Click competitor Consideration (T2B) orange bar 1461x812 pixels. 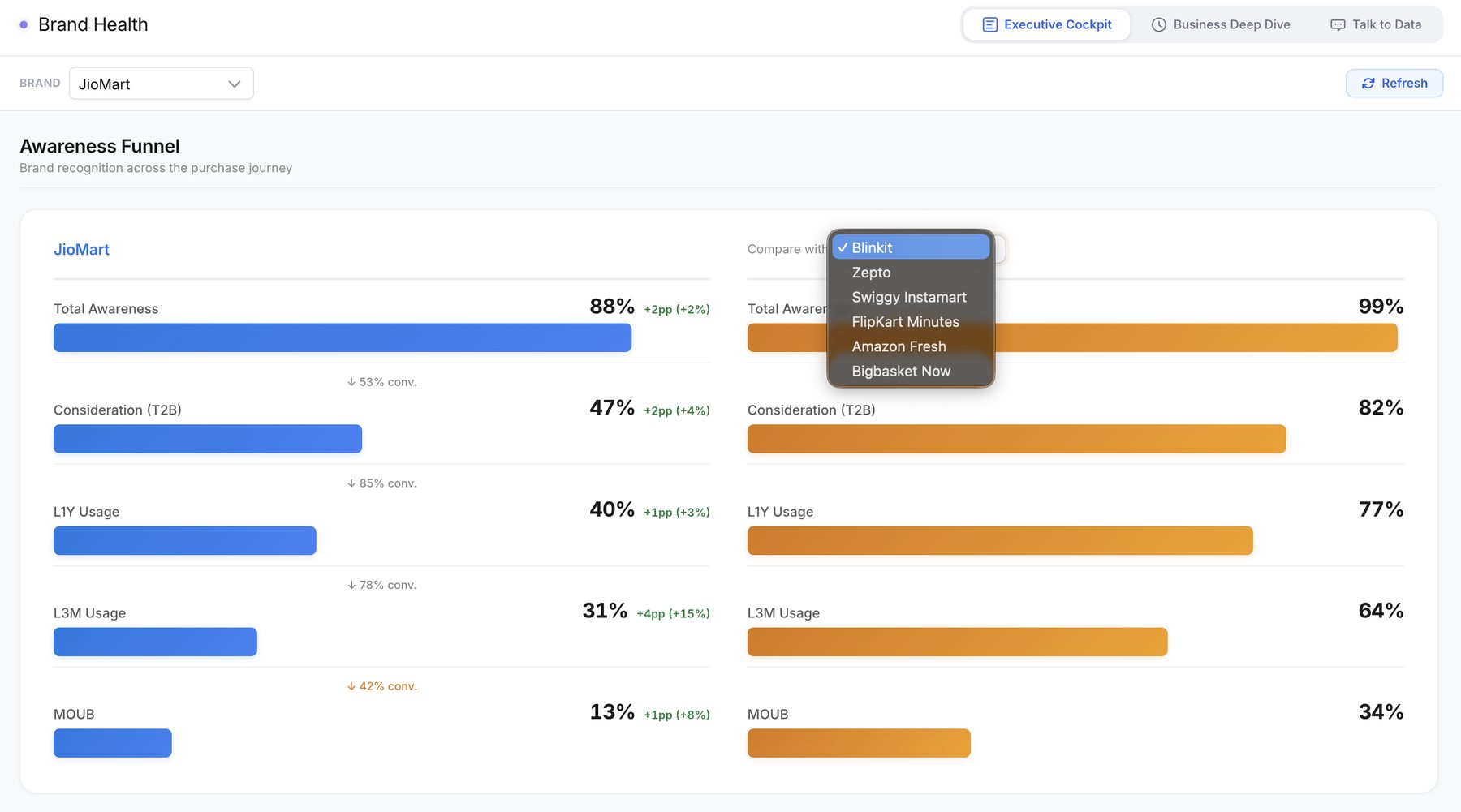click(1016, 439)
